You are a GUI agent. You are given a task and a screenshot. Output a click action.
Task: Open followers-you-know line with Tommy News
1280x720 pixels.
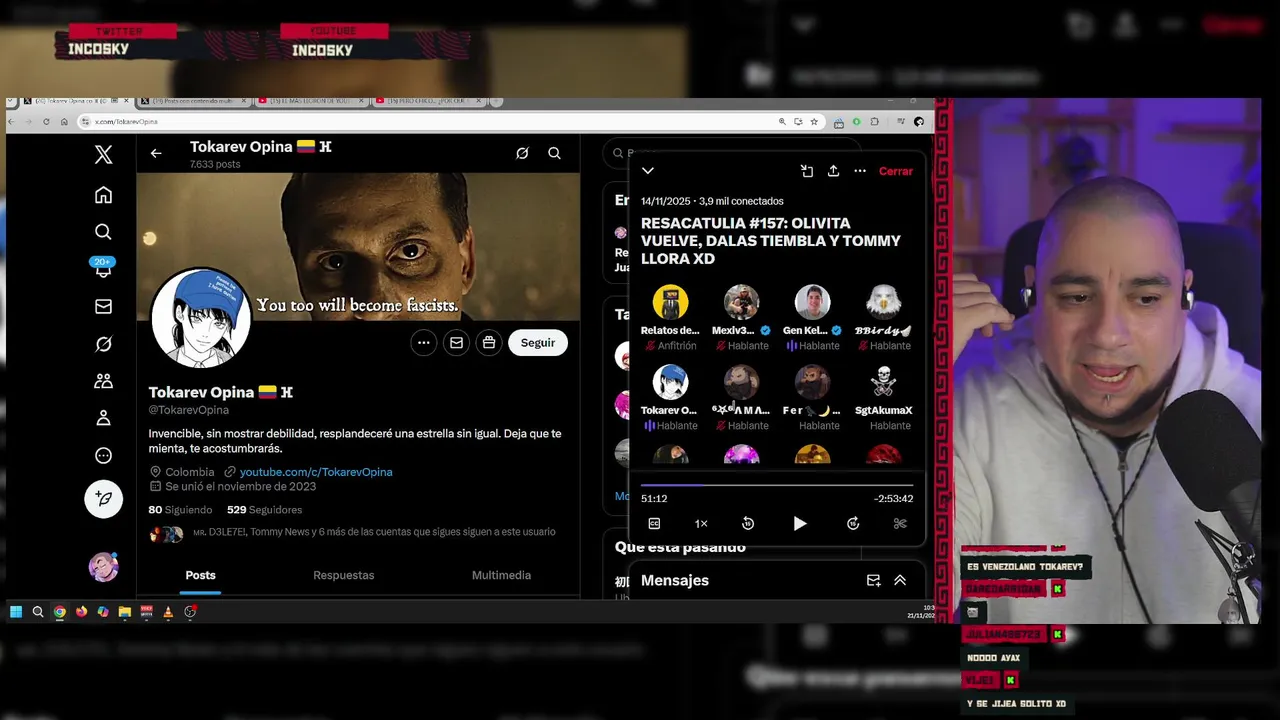(352, 533)
